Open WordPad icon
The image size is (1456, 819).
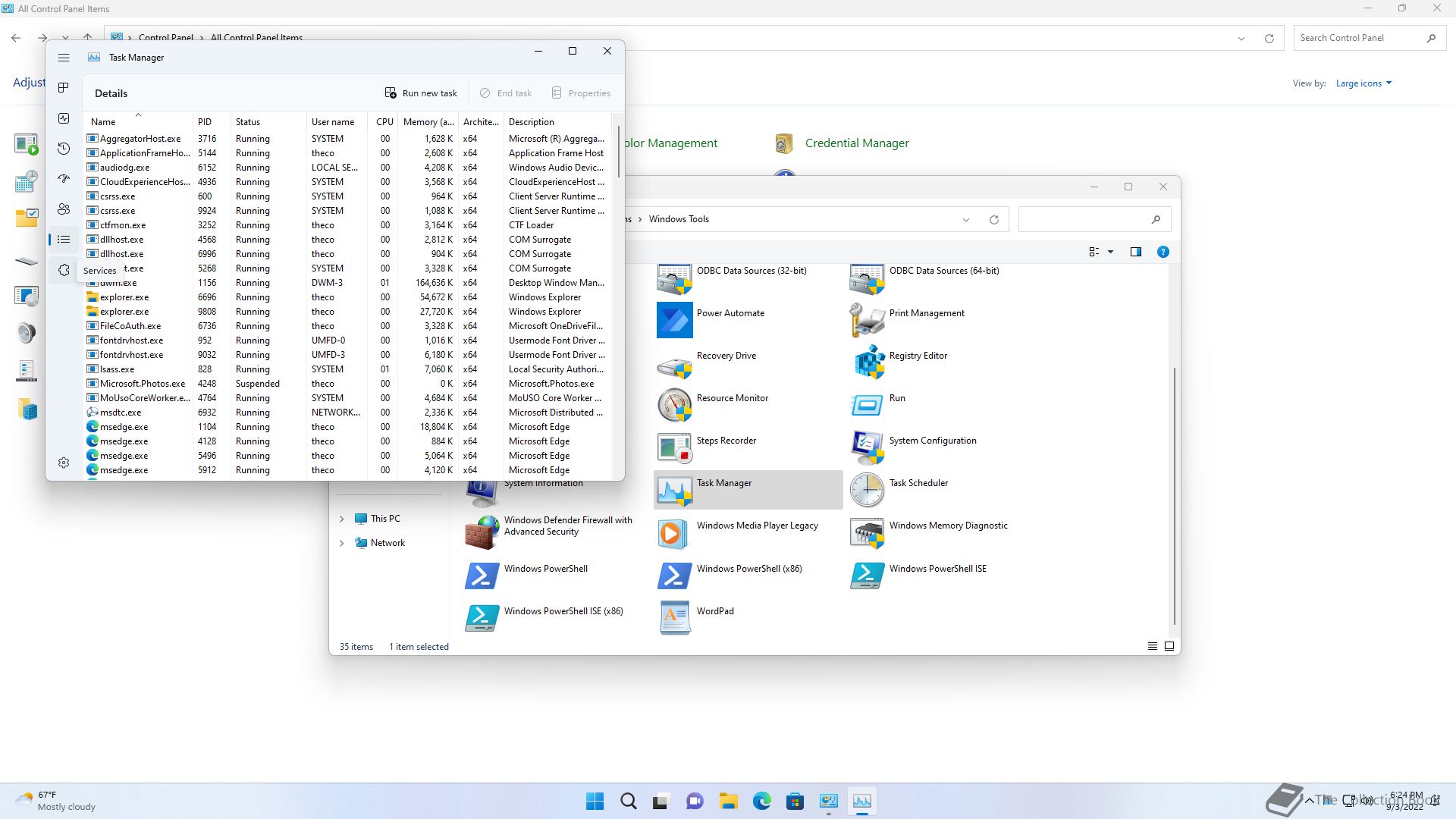[674, 618]
